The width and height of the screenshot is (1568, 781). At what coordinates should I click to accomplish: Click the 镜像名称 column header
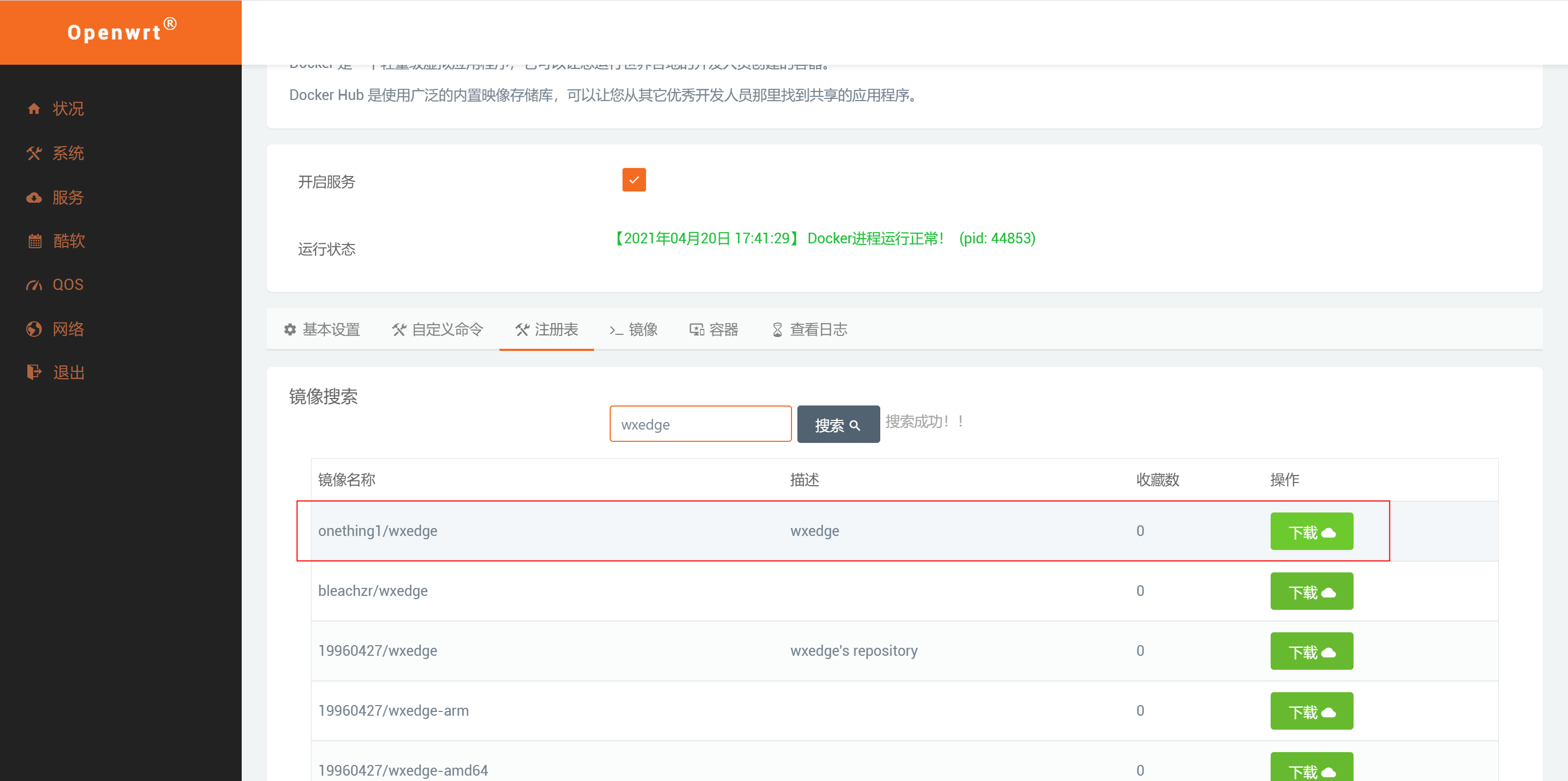coord(347,480)
